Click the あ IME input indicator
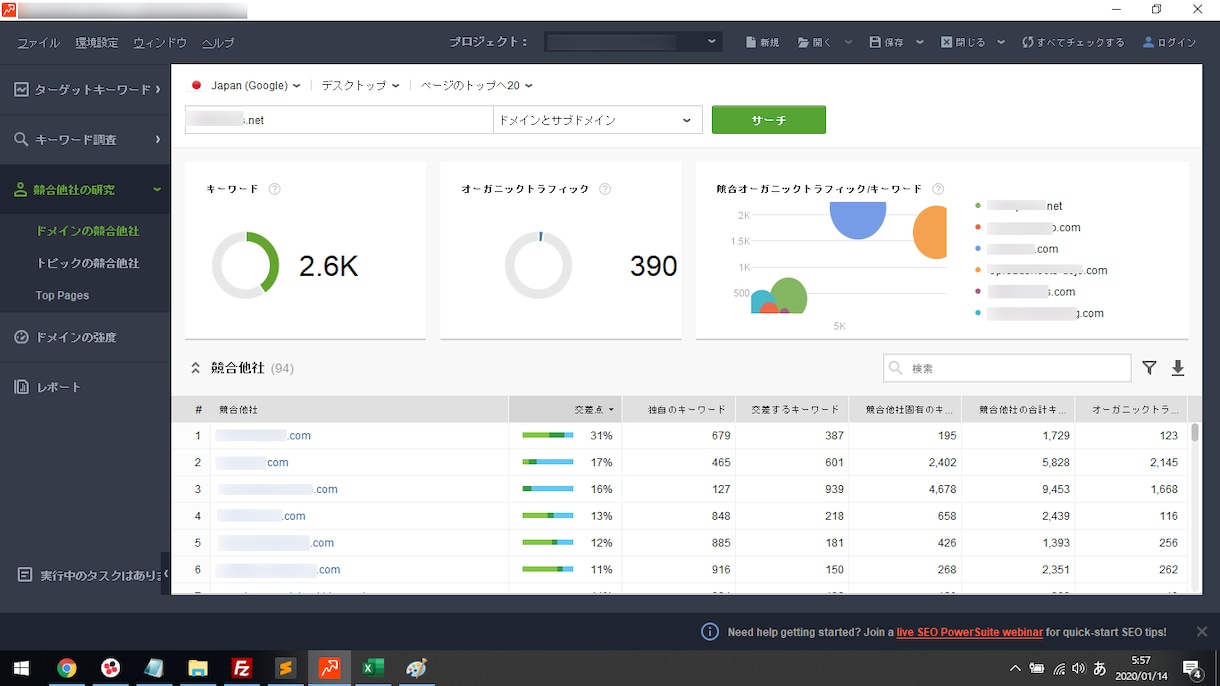The width and height of the screenshot is (1220, 686). (1100, 668)
